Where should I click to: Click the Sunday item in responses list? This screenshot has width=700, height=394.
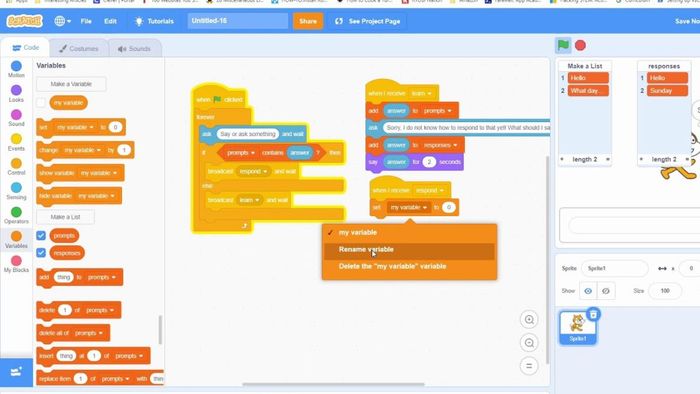click(x=667, y=91)
